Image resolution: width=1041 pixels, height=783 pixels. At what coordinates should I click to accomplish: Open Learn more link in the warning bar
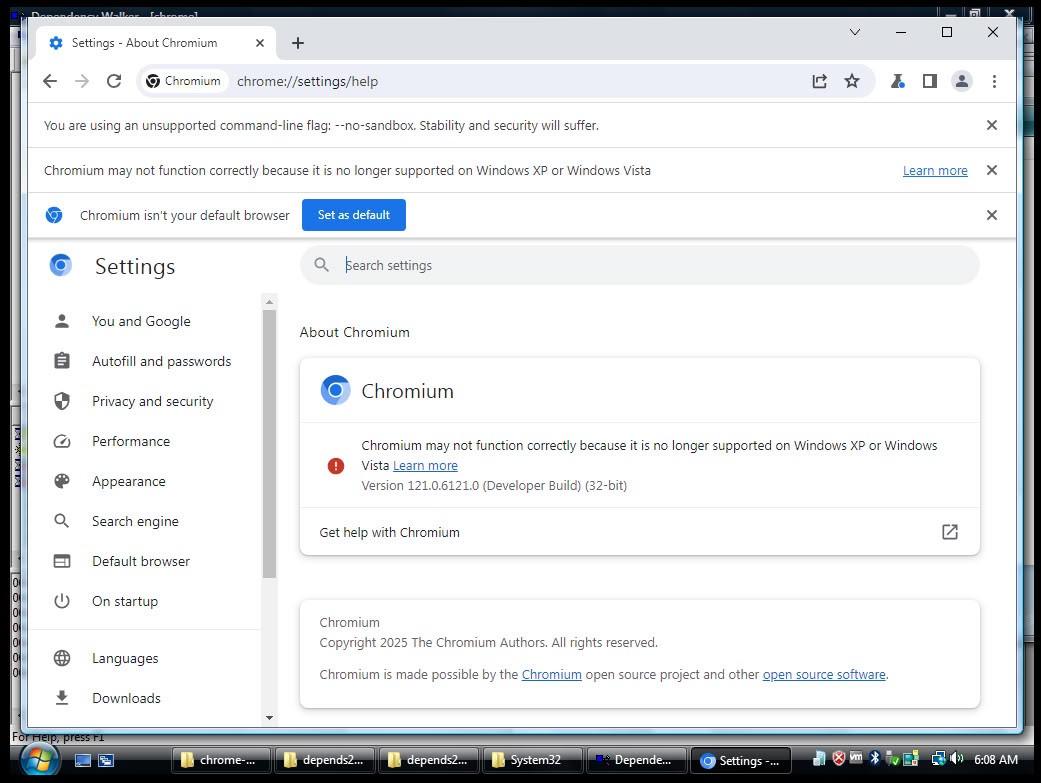click(x=934, y=171)
